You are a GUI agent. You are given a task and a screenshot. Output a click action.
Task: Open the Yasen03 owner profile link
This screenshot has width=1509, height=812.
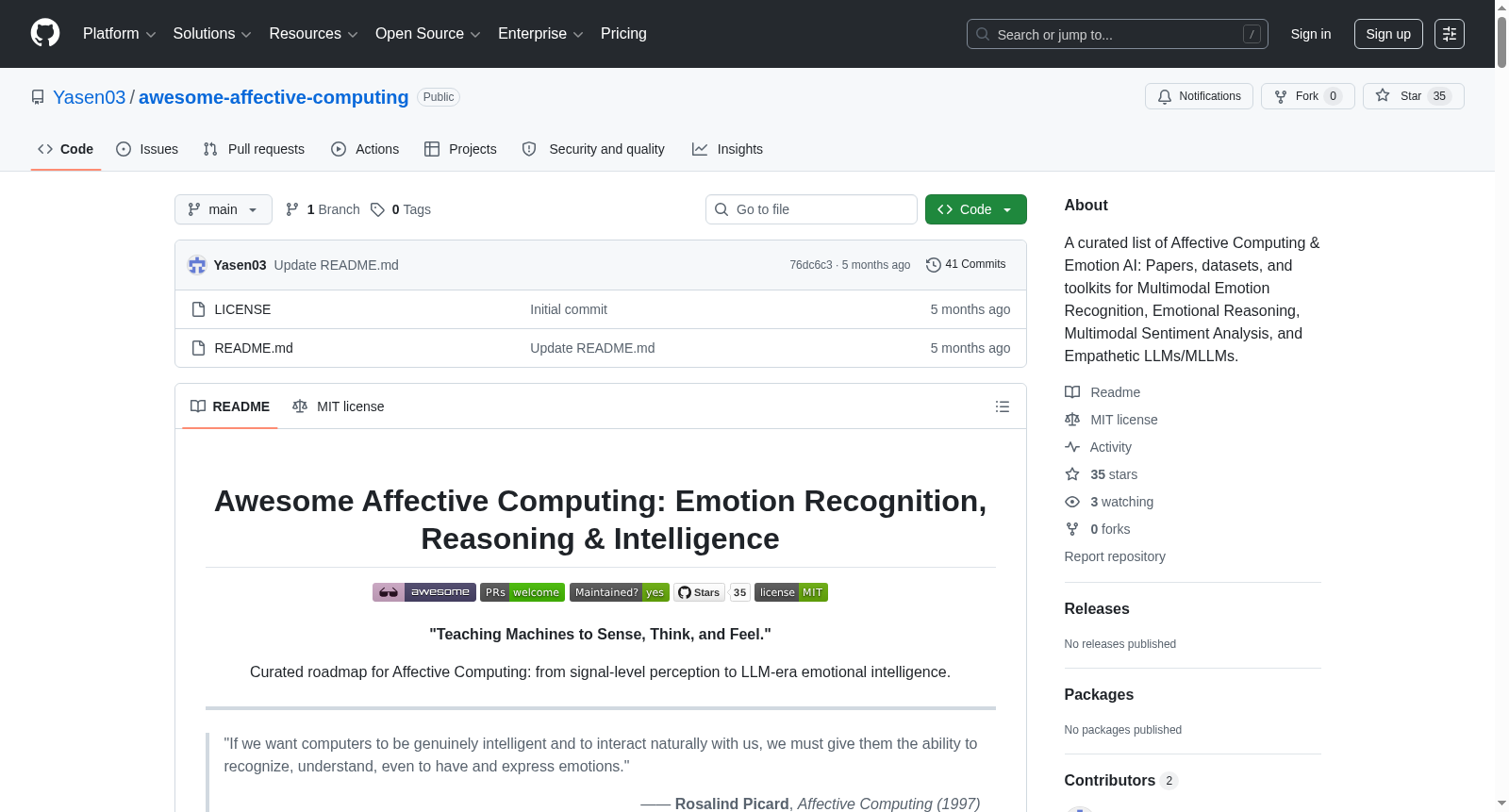tap(90, 97)
